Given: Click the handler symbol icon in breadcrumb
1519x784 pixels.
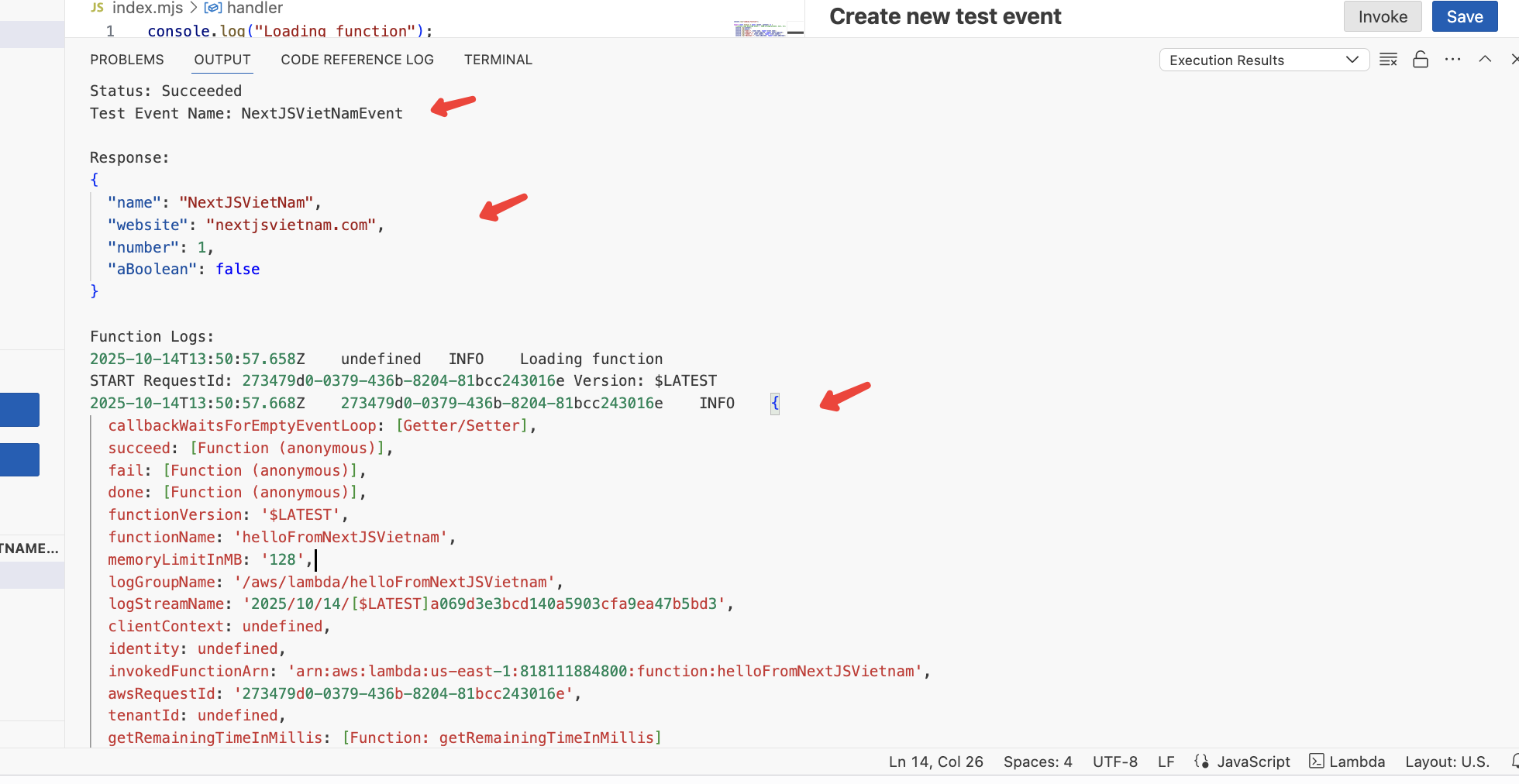Looking at the screenshot, I should point(212,8).
